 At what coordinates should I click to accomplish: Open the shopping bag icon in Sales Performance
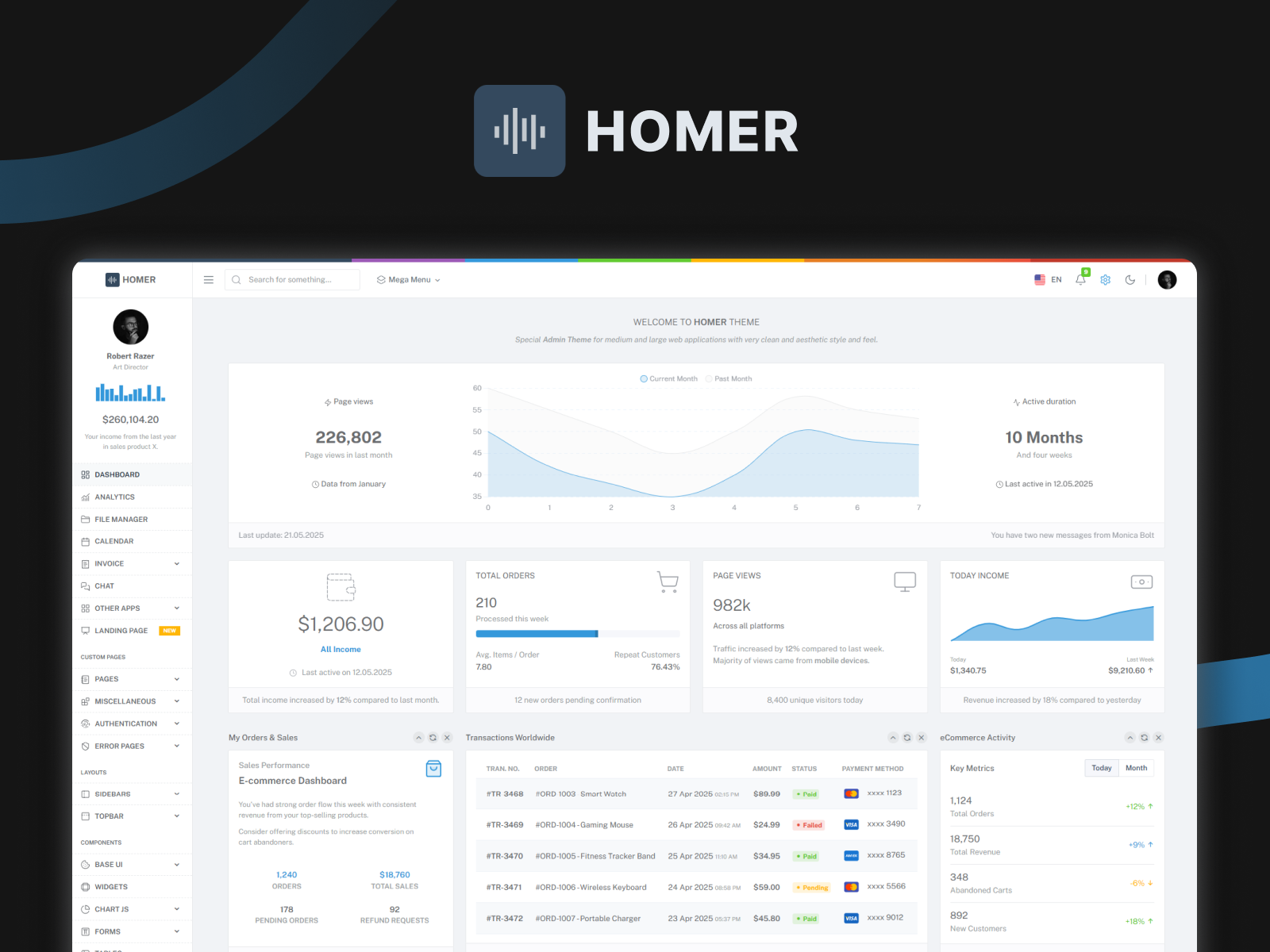pyautogui.click(x=433, y=769)
